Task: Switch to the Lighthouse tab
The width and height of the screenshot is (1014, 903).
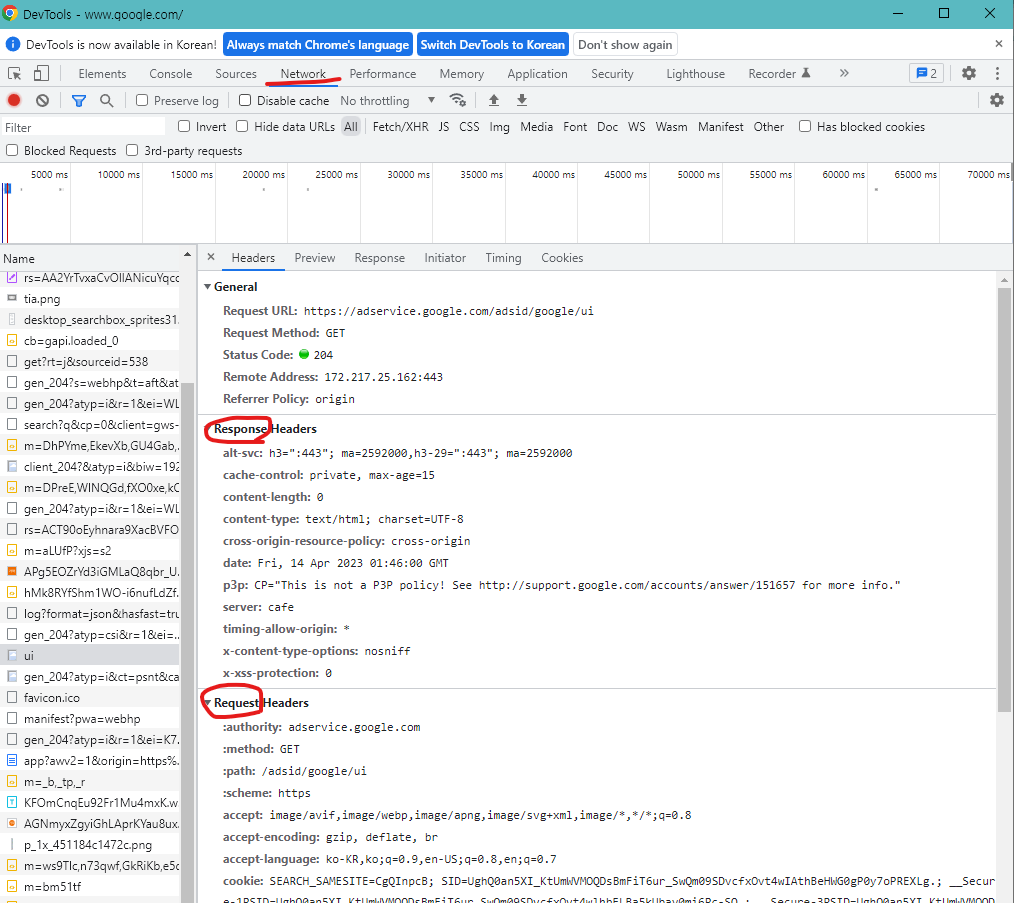Action: coord(696,74)
